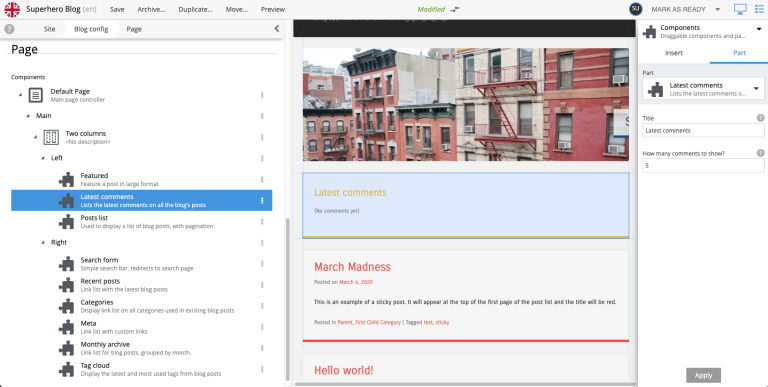Click the Search form puzzle icon
Screen dimensions: 768x387
click(x=66, y=264)
